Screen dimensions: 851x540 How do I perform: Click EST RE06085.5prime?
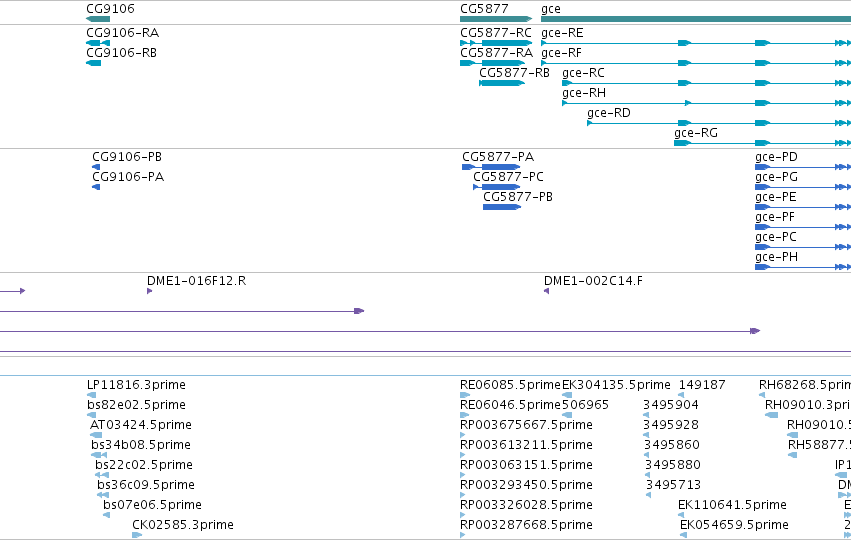click(x=510, y=385)
